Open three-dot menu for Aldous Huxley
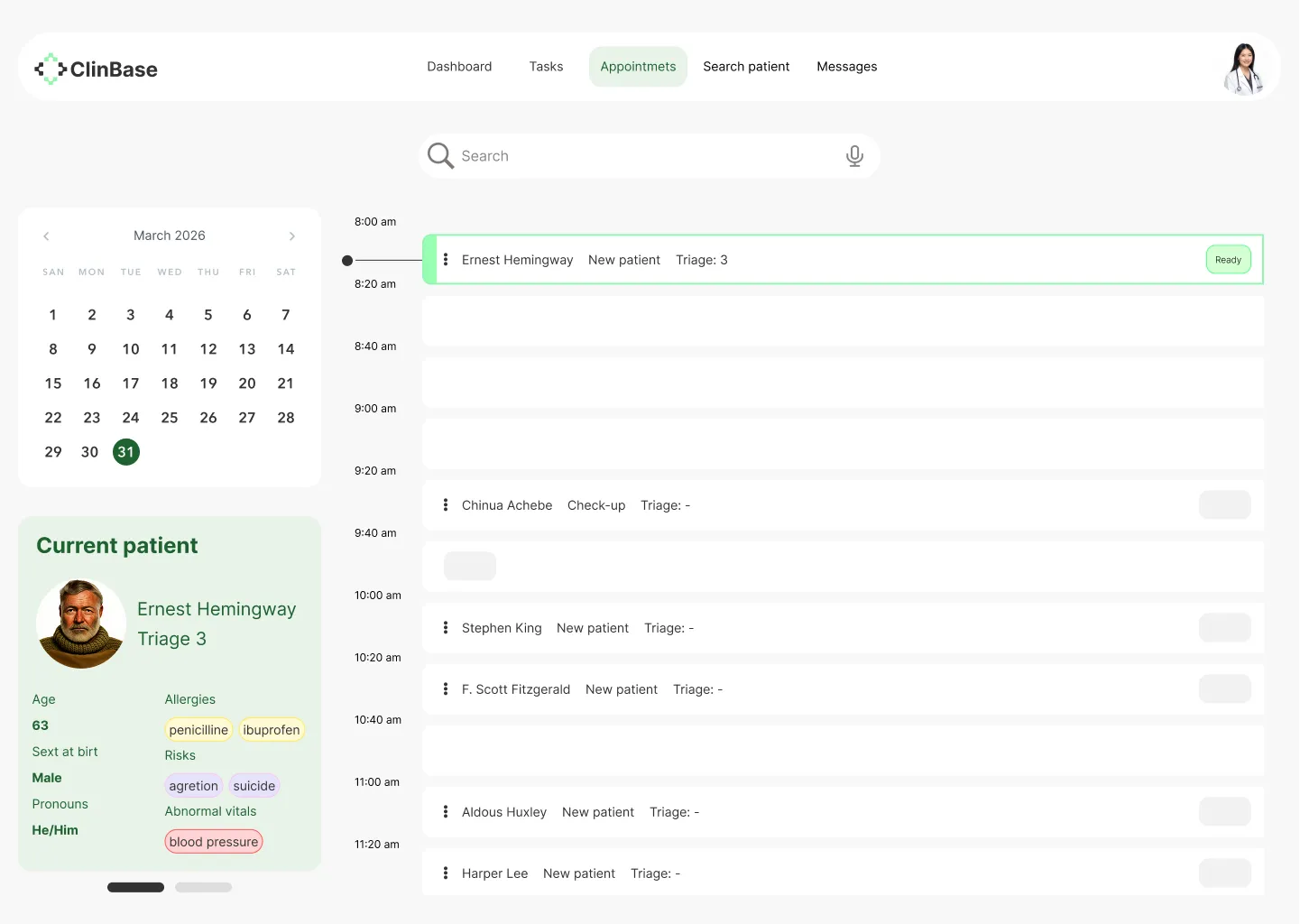 pos(446,812)
